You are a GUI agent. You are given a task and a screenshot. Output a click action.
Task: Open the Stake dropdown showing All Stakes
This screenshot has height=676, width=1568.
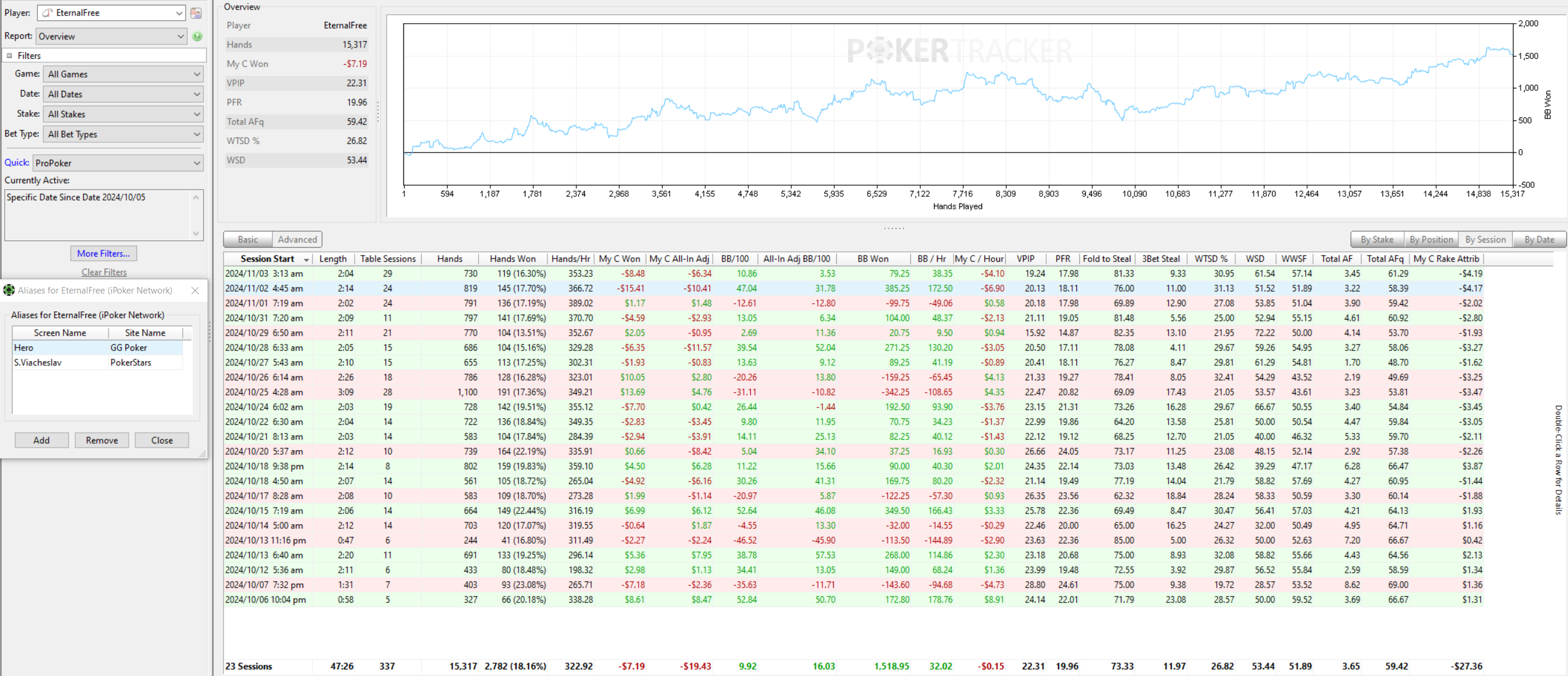pos(123,114)
